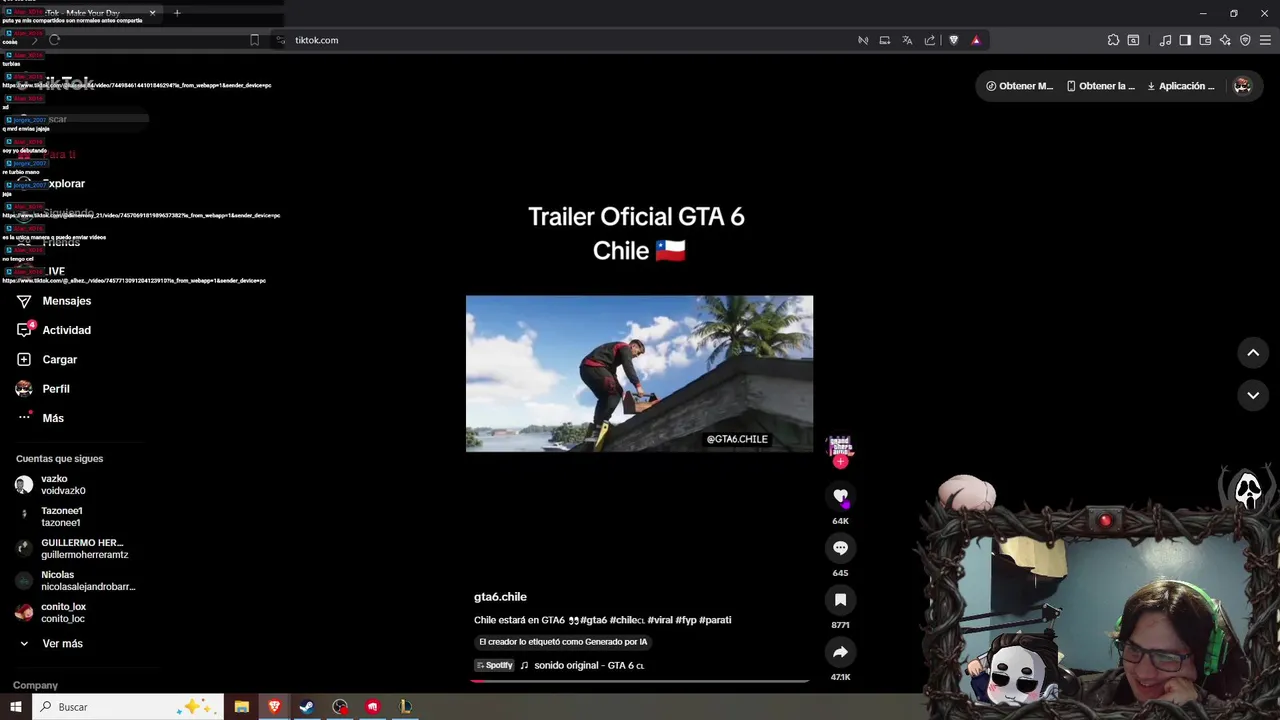This screenshot has height=720, width=1280.
Task: Go to previous video with up chevron
Action: (1253, 353)
